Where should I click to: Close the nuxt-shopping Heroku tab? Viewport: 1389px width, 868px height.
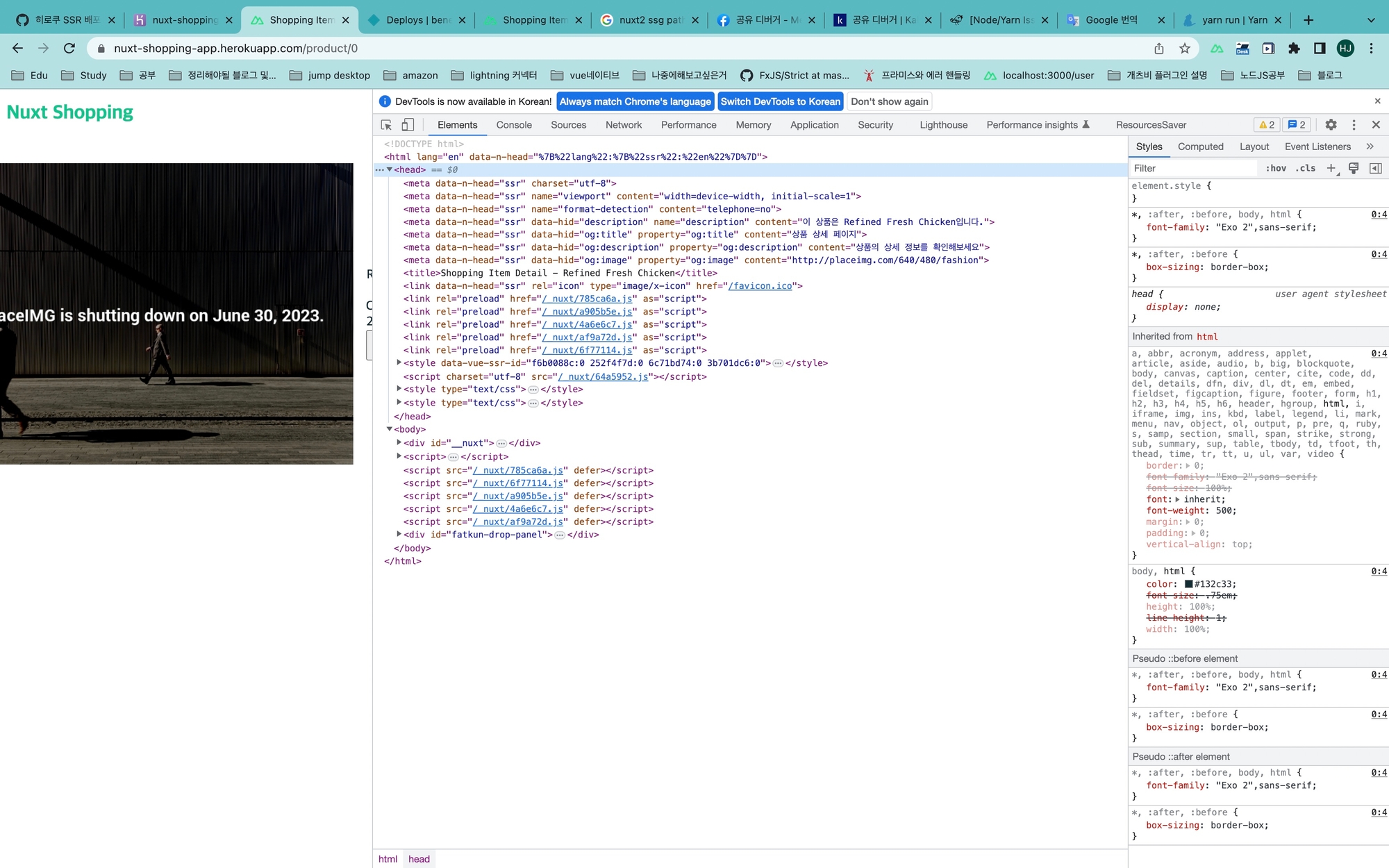click(x=229, y=20)
